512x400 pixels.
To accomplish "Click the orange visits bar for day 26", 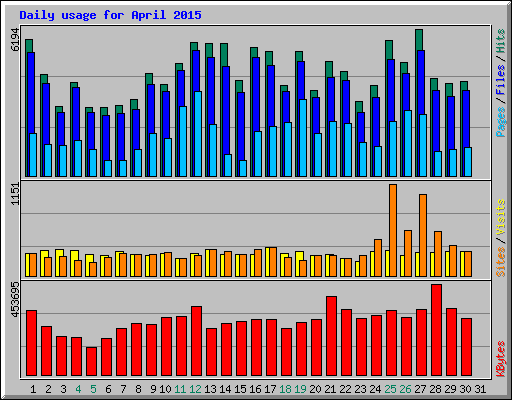I will 408,253.
